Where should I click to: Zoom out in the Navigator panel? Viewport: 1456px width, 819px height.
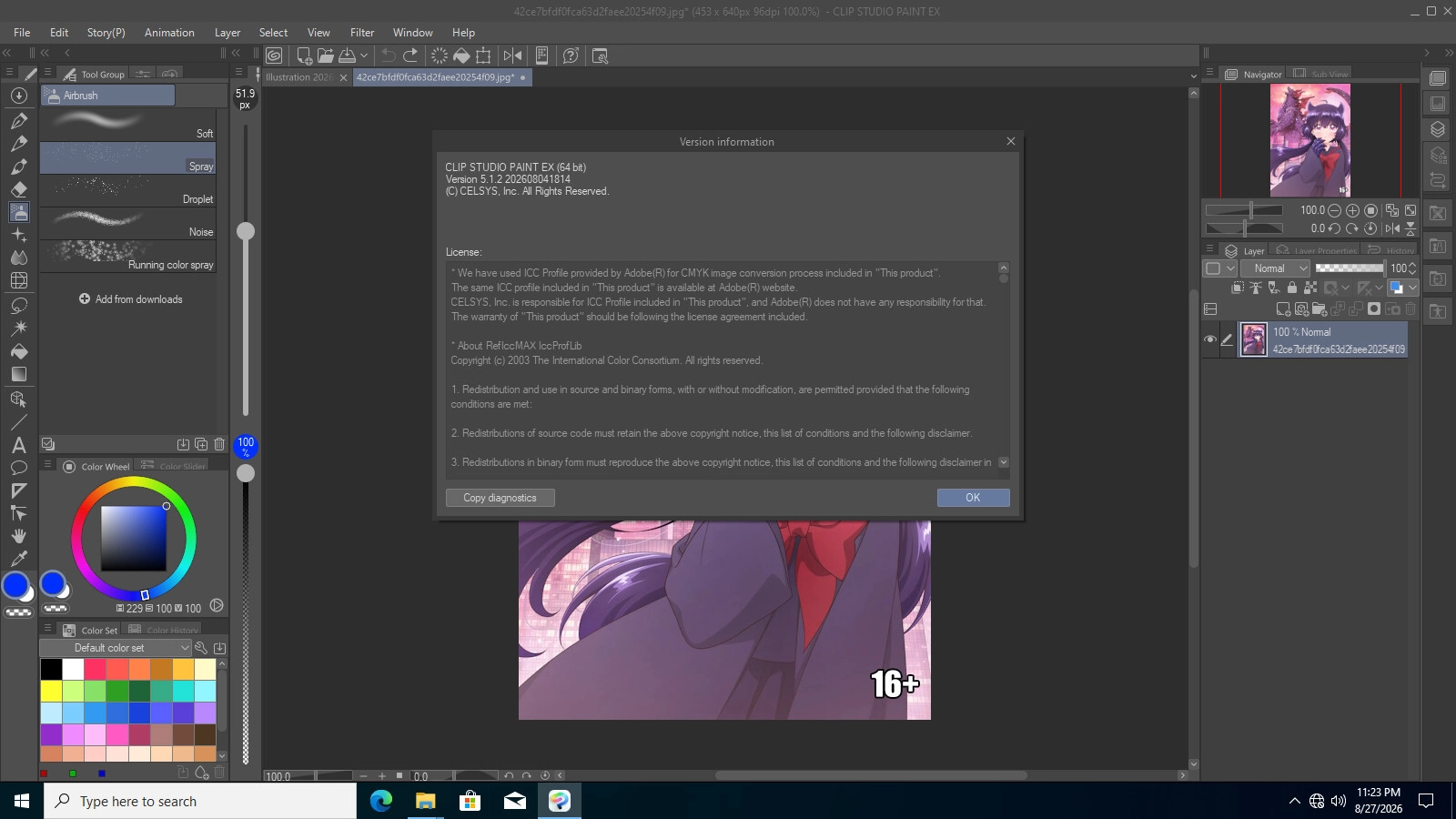click(1334, 210)
